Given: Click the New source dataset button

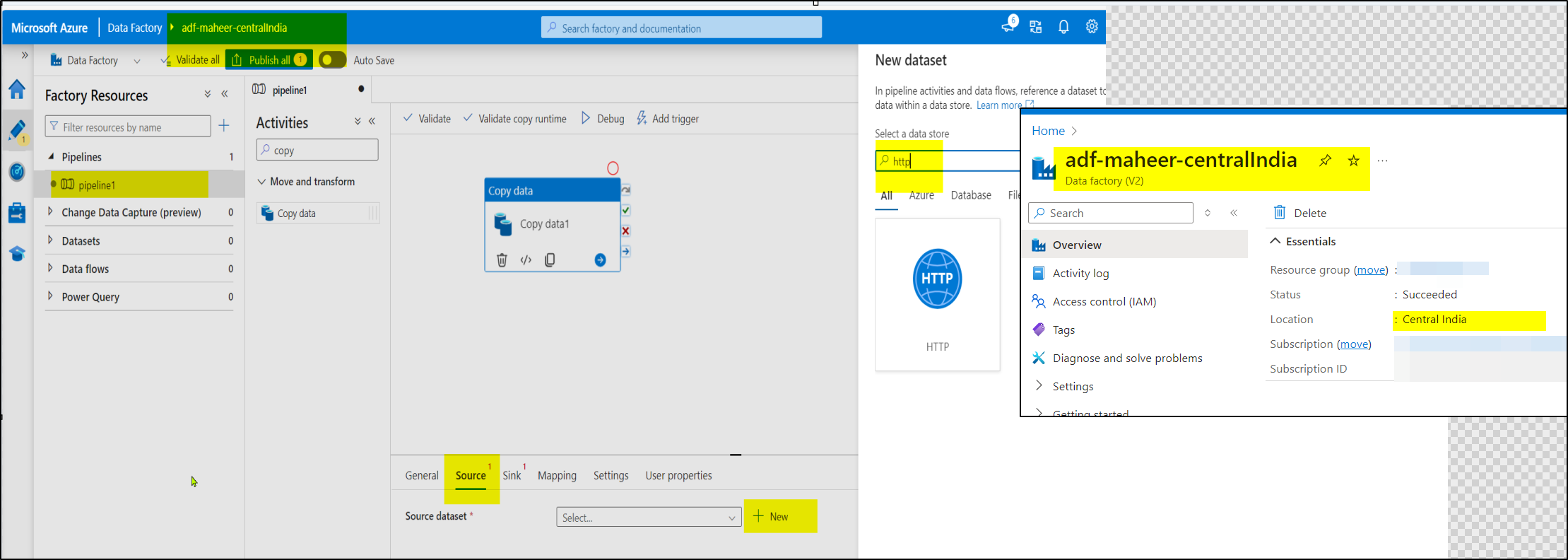Looking at the screenshot, I should 770,516.
